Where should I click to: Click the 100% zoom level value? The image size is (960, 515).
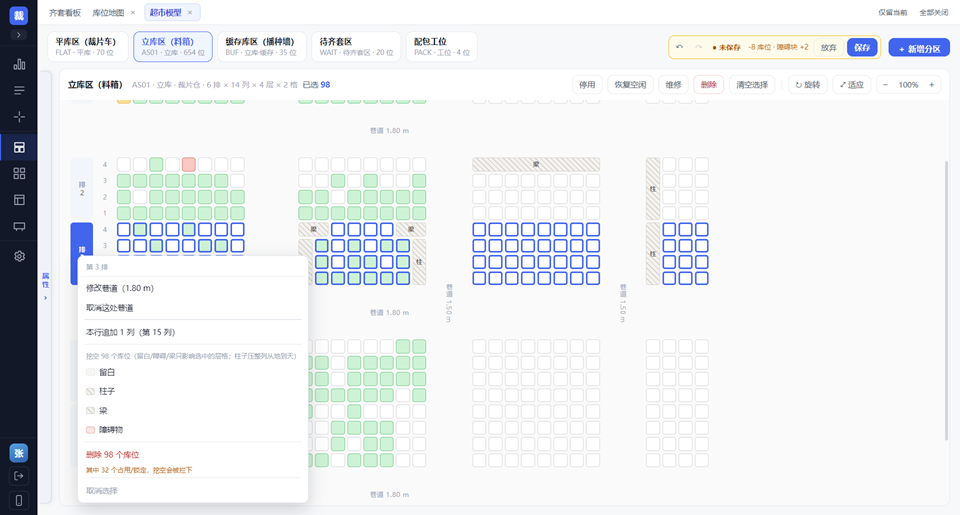click(908, 85)
